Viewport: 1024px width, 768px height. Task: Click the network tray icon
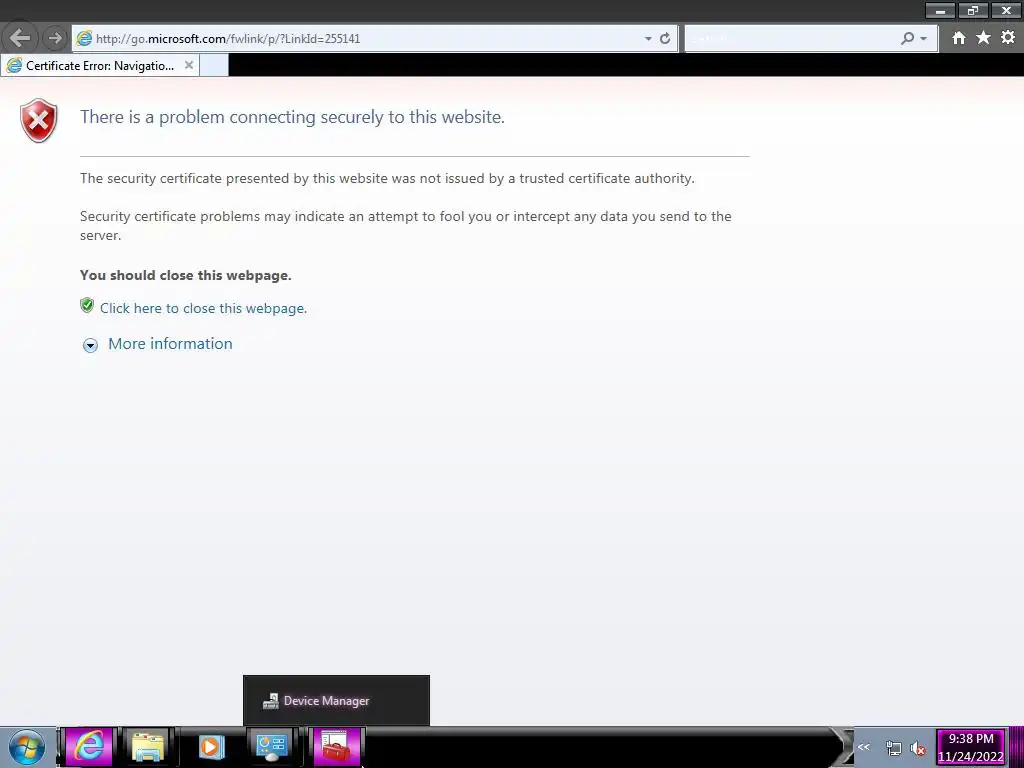tap(893, 748)
